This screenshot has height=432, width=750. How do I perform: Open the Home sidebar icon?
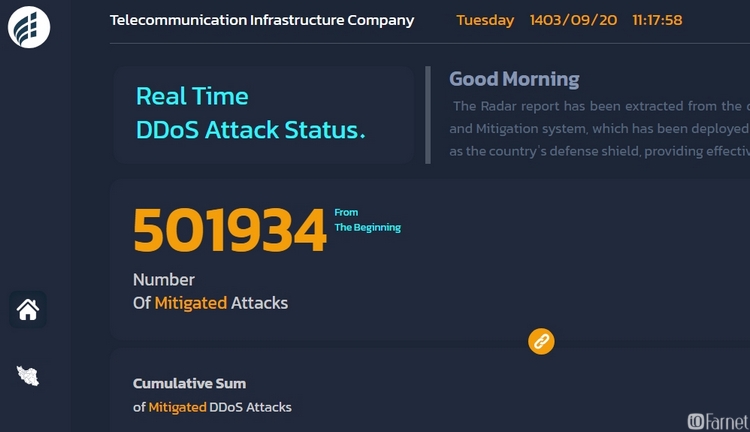click(x=28, y=310)
